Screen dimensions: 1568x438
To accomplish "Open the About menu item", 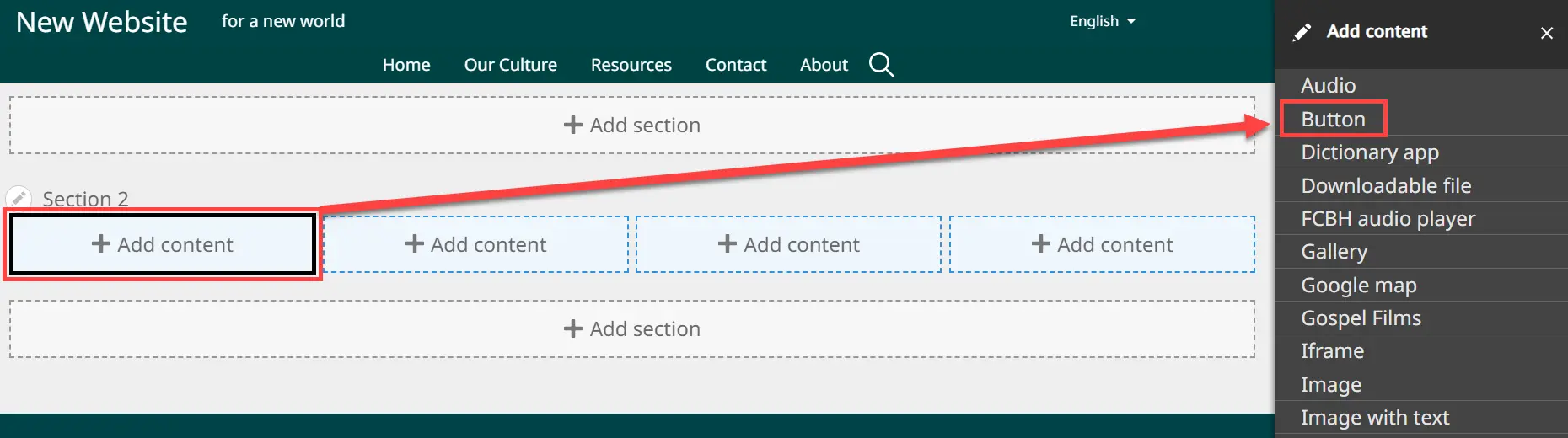I will 824,65.
